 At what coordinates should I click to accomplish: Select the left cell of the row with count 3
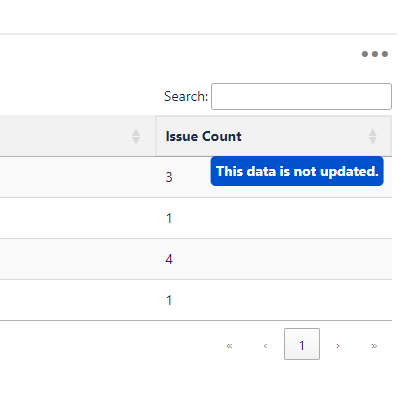click(x=77, y=177)
